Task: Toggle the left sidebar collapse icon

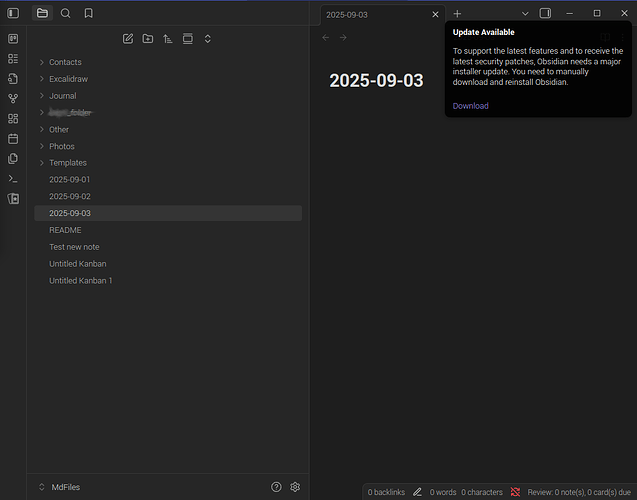Action: 13,13
